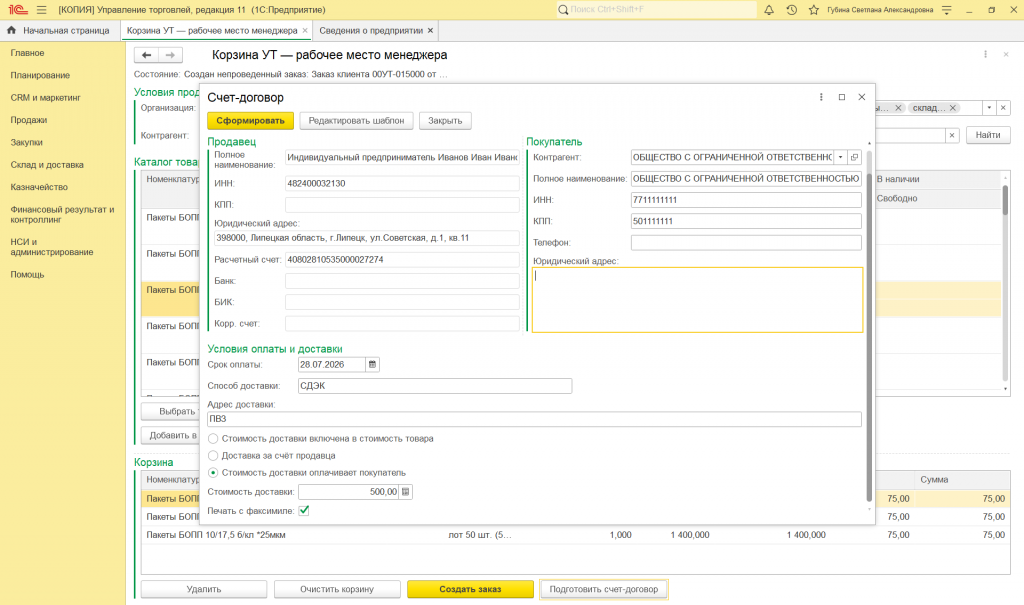Image resolution: width=1024 pixels, height=605 pixels.
Task: Click Редактировать шаблон button
Action: pos(357,121)
